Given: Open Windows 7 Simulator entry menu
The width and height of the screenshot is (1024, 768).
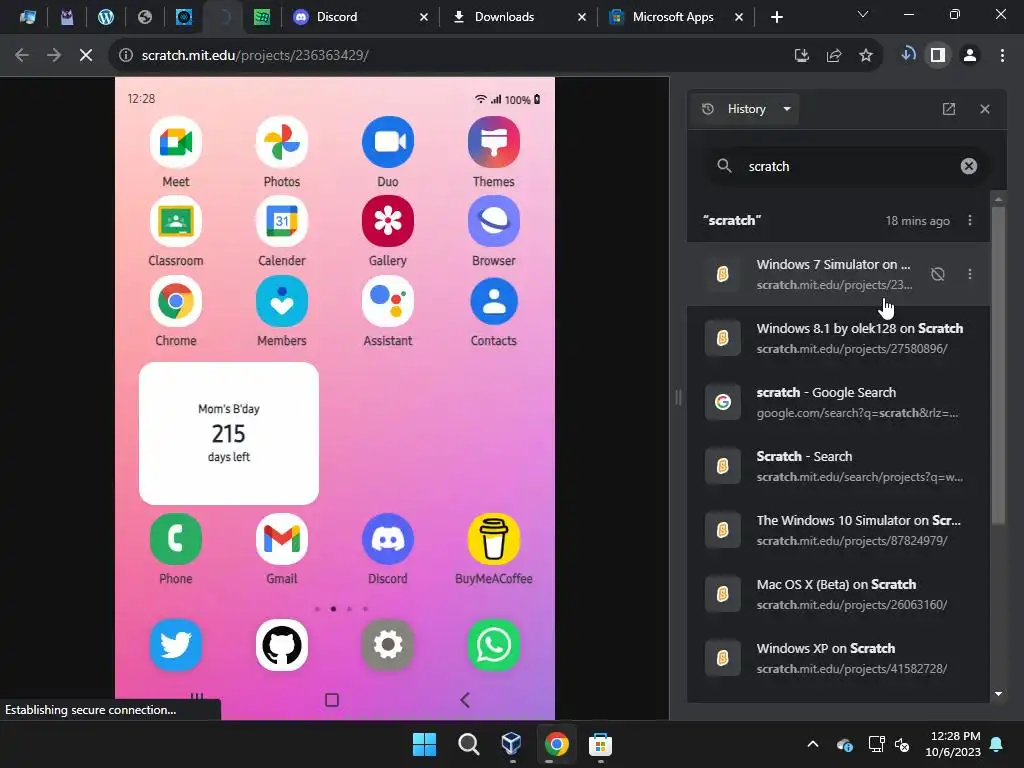Looking at the screenshot, I should (970, 274).
